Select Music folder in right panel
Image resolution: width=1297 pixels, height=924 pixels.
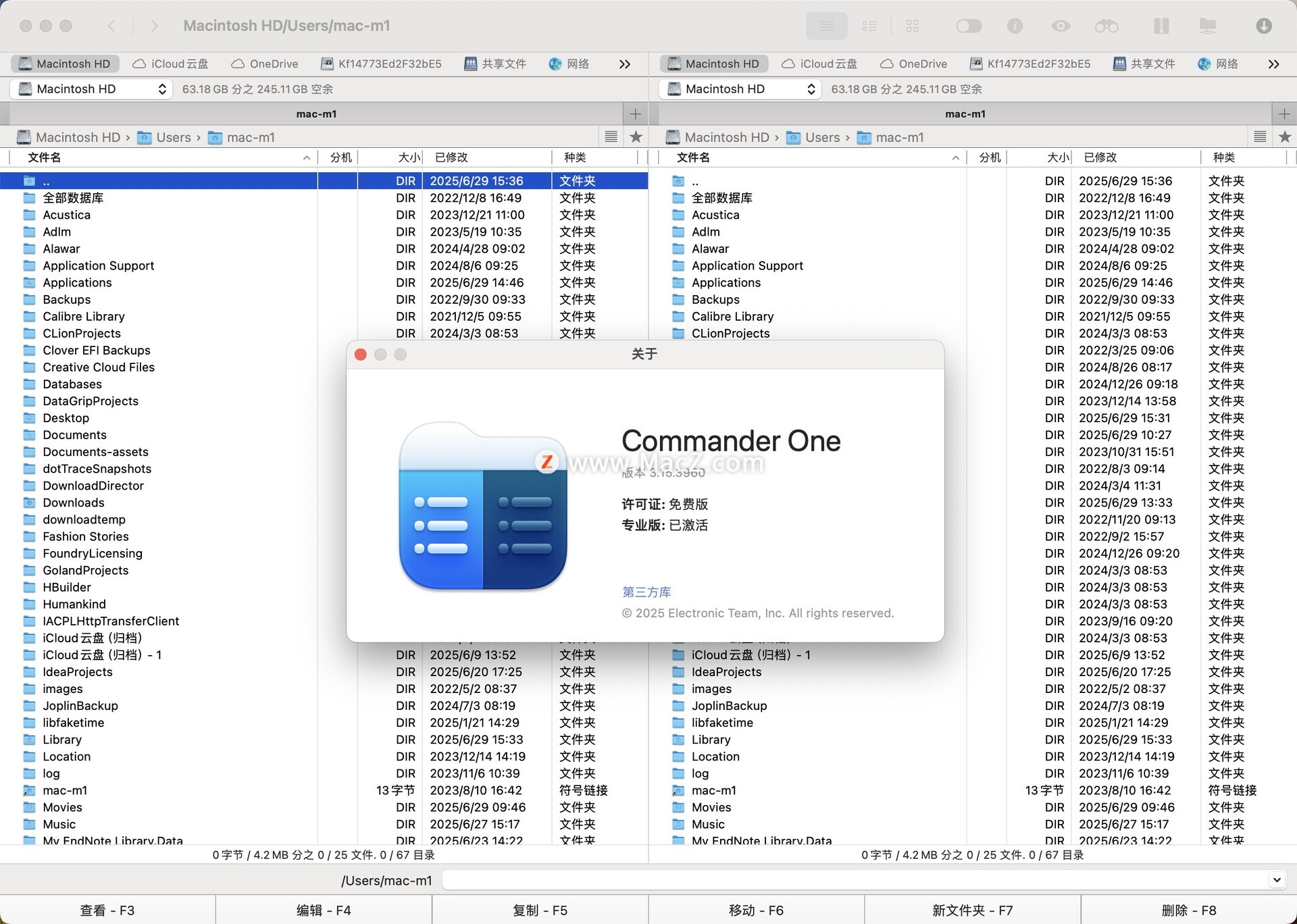point(707,824)
